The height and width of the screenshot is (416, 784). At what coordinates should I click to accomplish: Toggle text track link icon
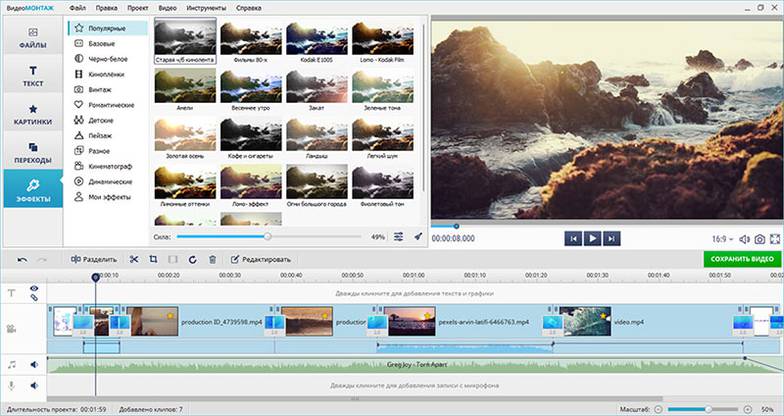click(34, 298)
